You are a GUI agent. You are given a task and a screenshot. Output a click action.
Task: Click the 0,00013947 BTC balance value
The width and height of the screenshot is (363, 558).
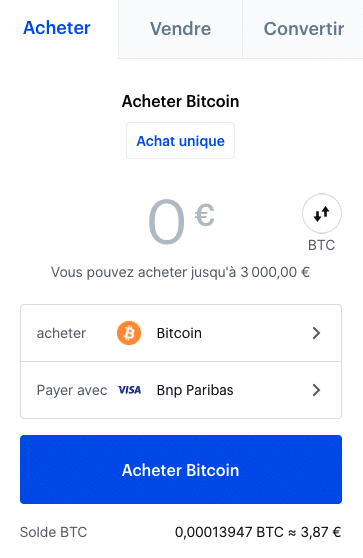229,532
